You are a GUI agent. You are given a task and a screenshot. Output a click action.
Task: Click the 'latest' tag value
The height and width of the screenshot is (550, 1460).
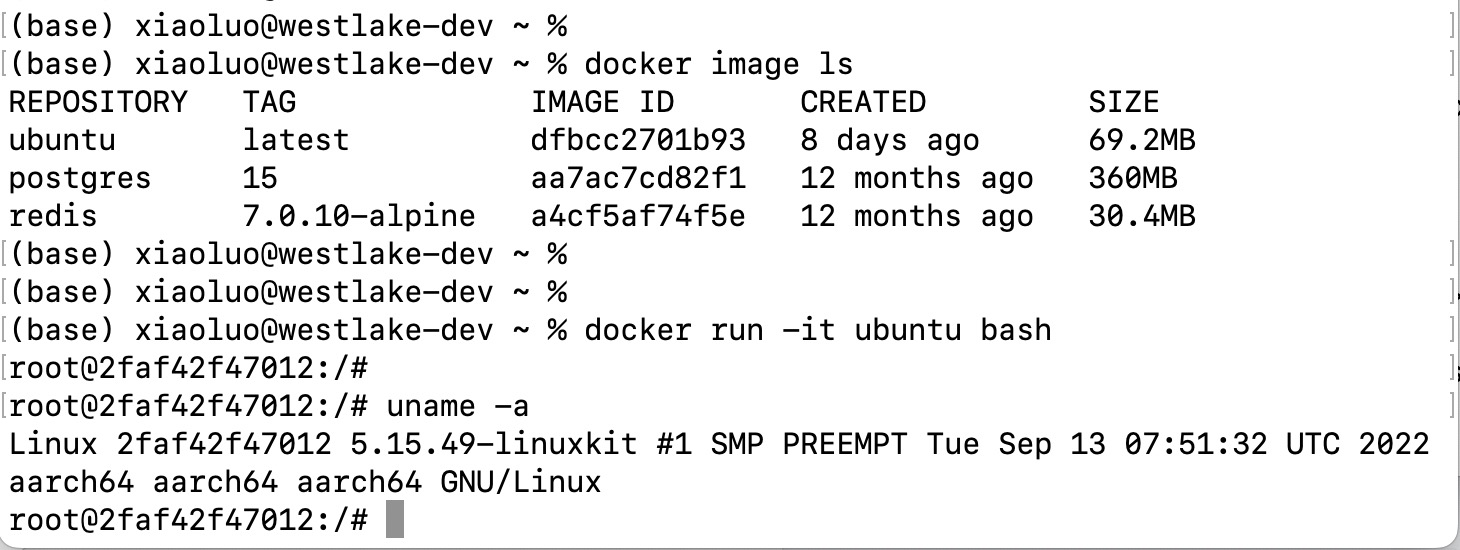(x=296, y=140)
